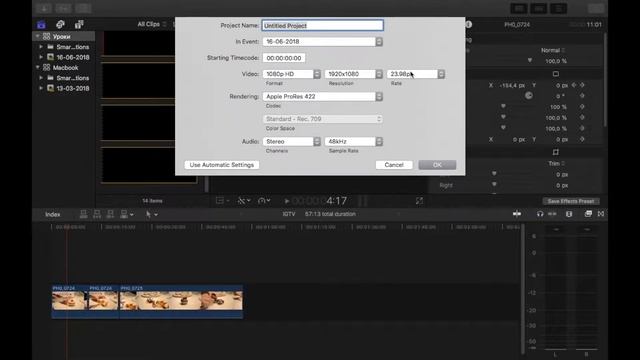This screenshot has height=360, width=640.
Task: Enter fullscreen viewer playback
Action: [x=419, y=201]
